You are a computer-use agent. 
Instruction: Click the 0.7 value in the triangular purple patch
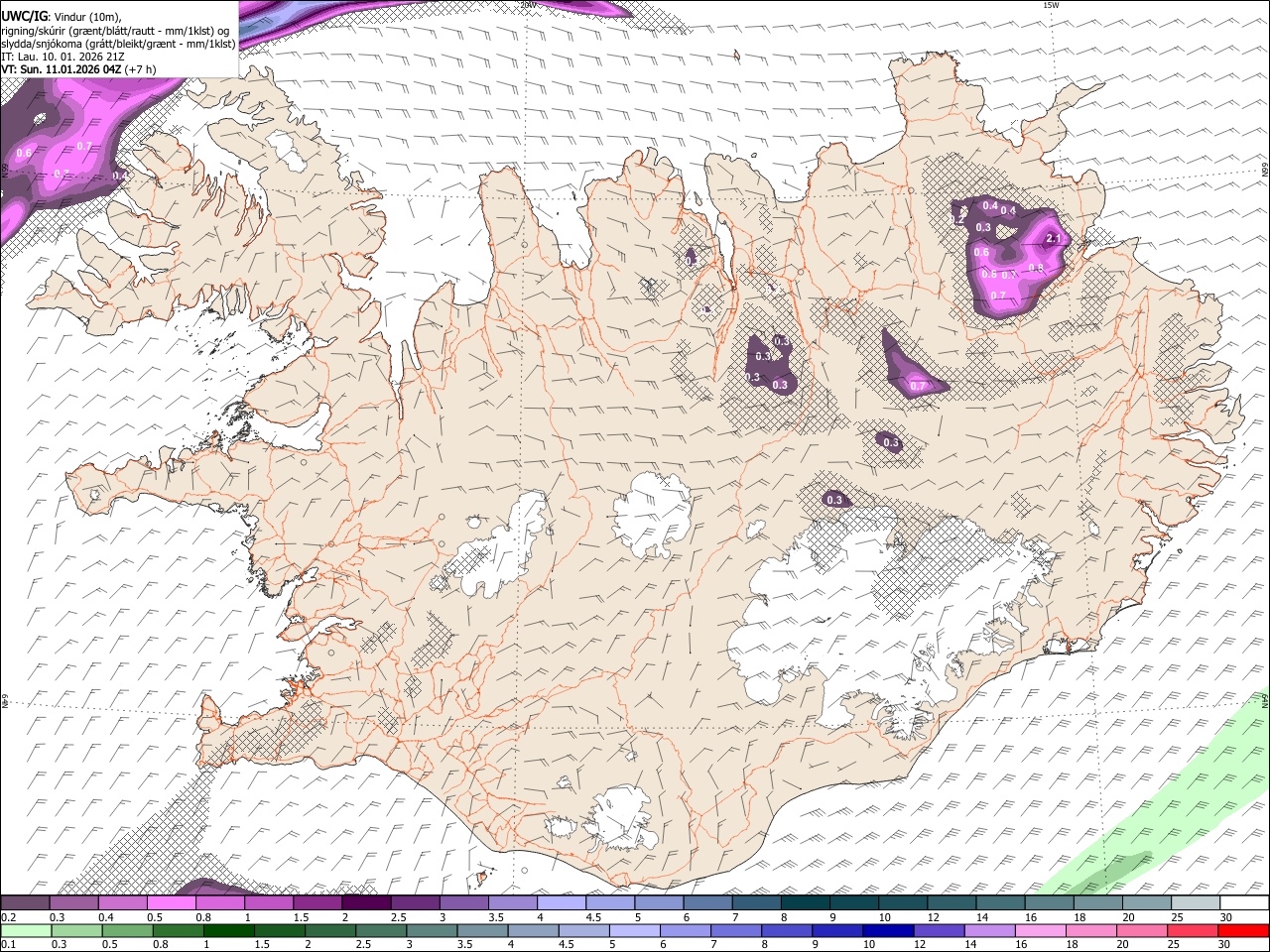click(918, 386)
